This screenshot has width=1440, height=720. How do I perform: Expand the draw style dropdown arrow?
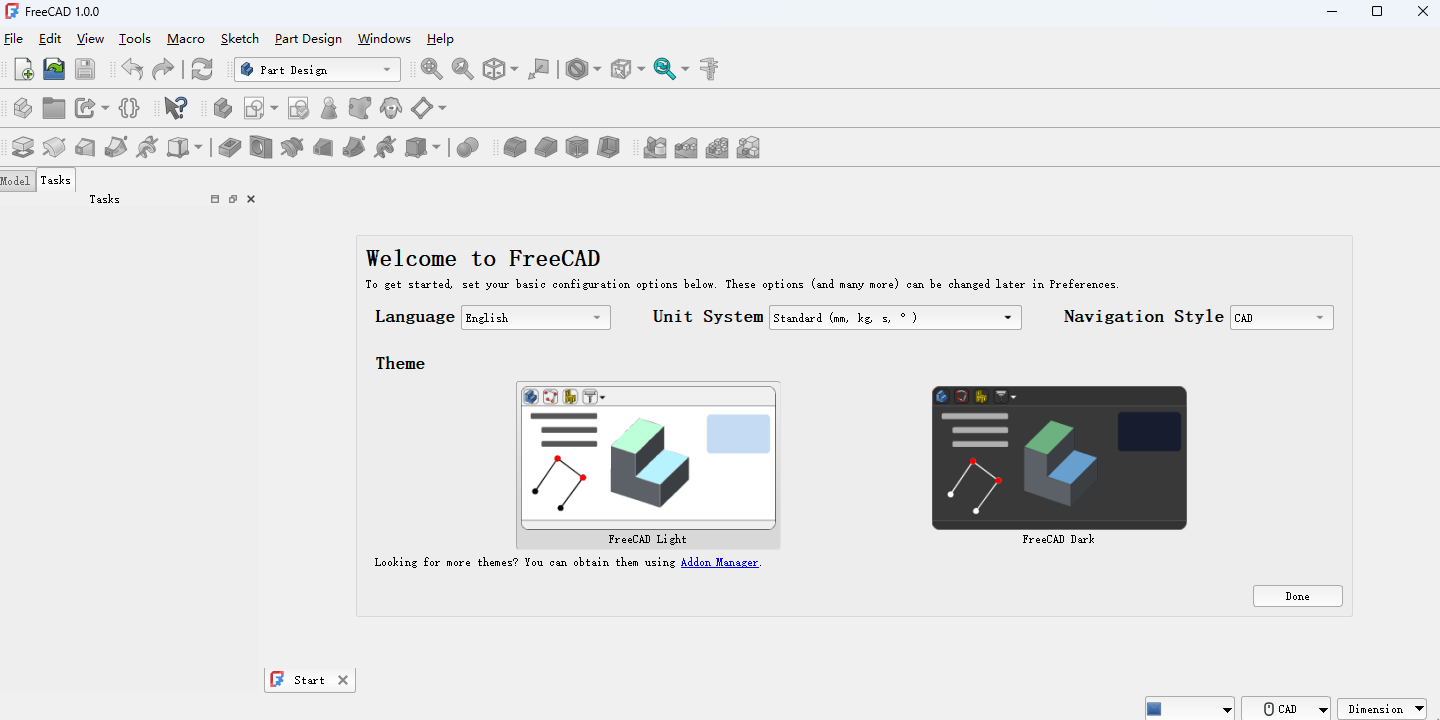[597, 70]
